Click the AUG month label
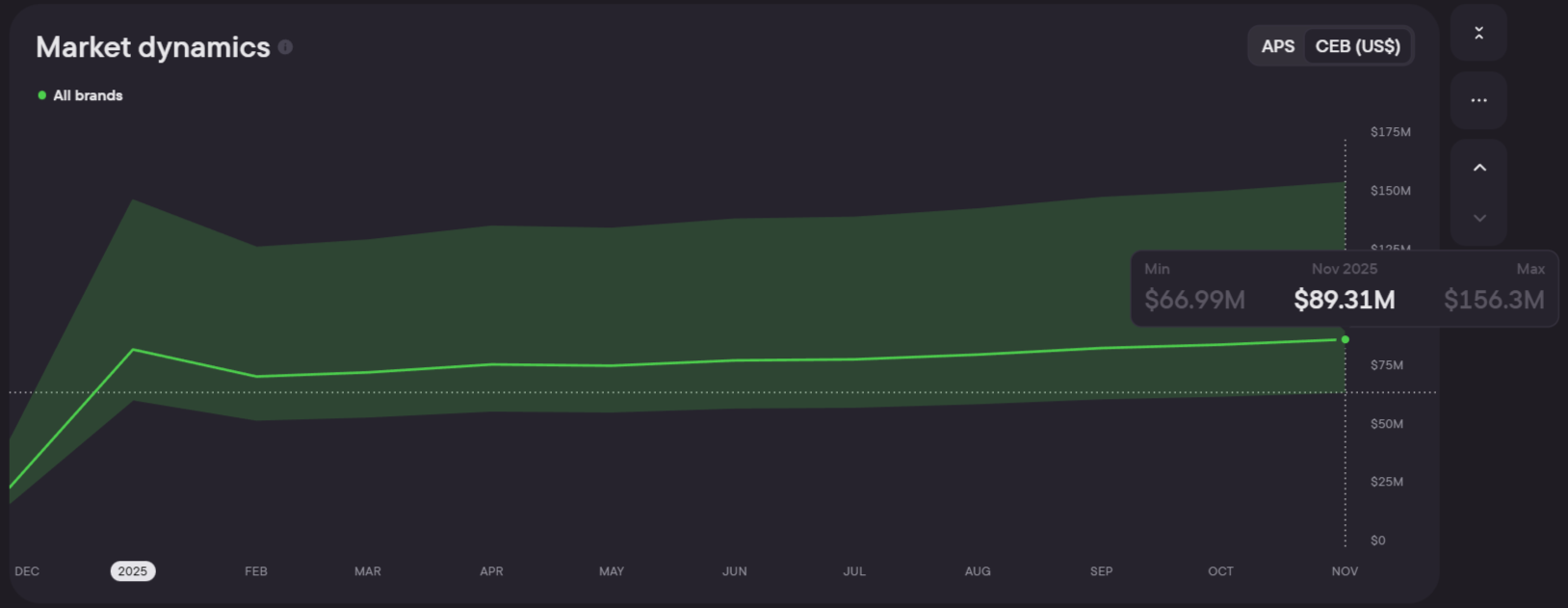Viewport: 1568px width, 608px height. (978, 571)
